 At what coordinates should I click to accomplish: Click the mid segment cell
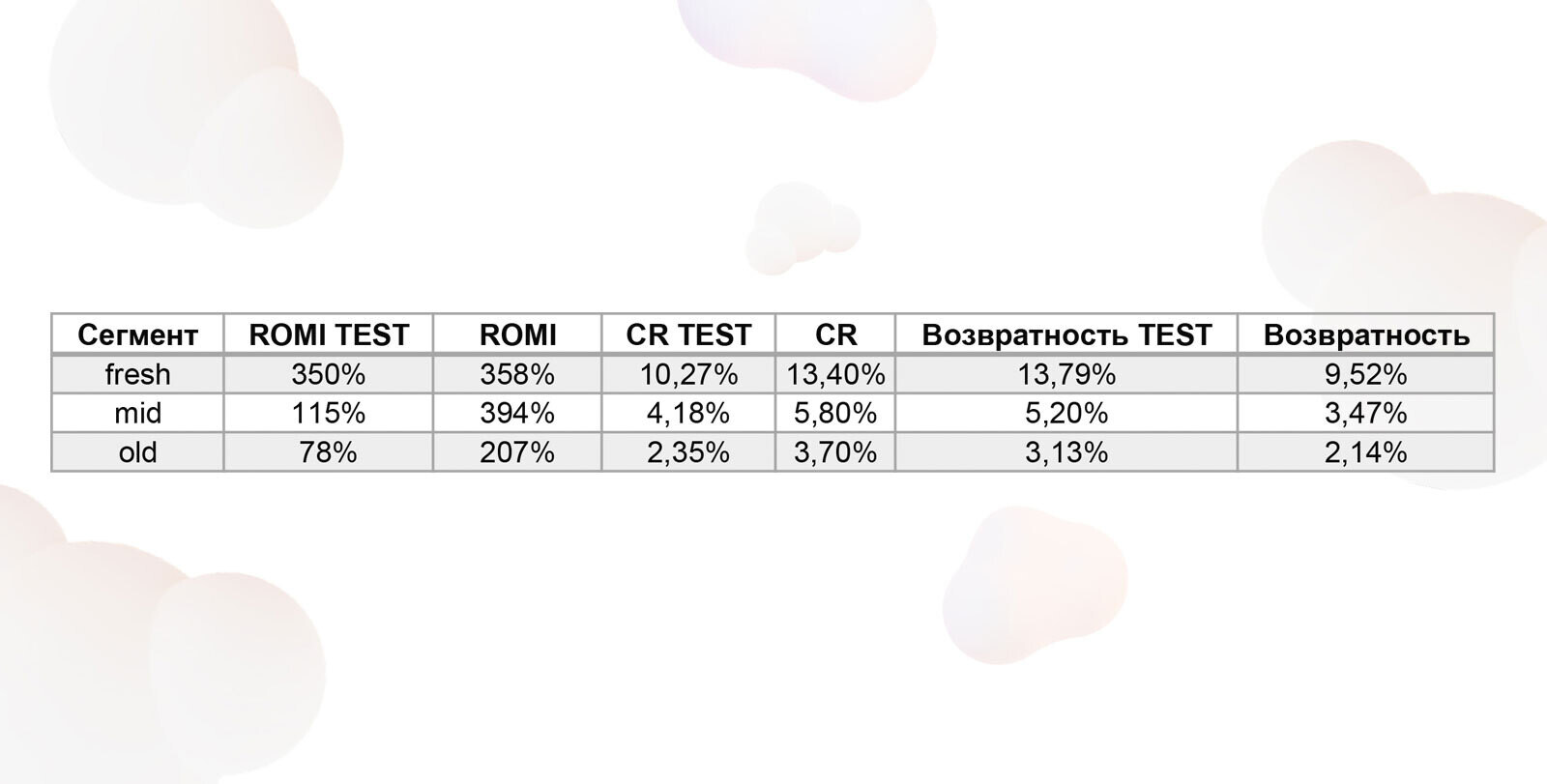point(137,413)
